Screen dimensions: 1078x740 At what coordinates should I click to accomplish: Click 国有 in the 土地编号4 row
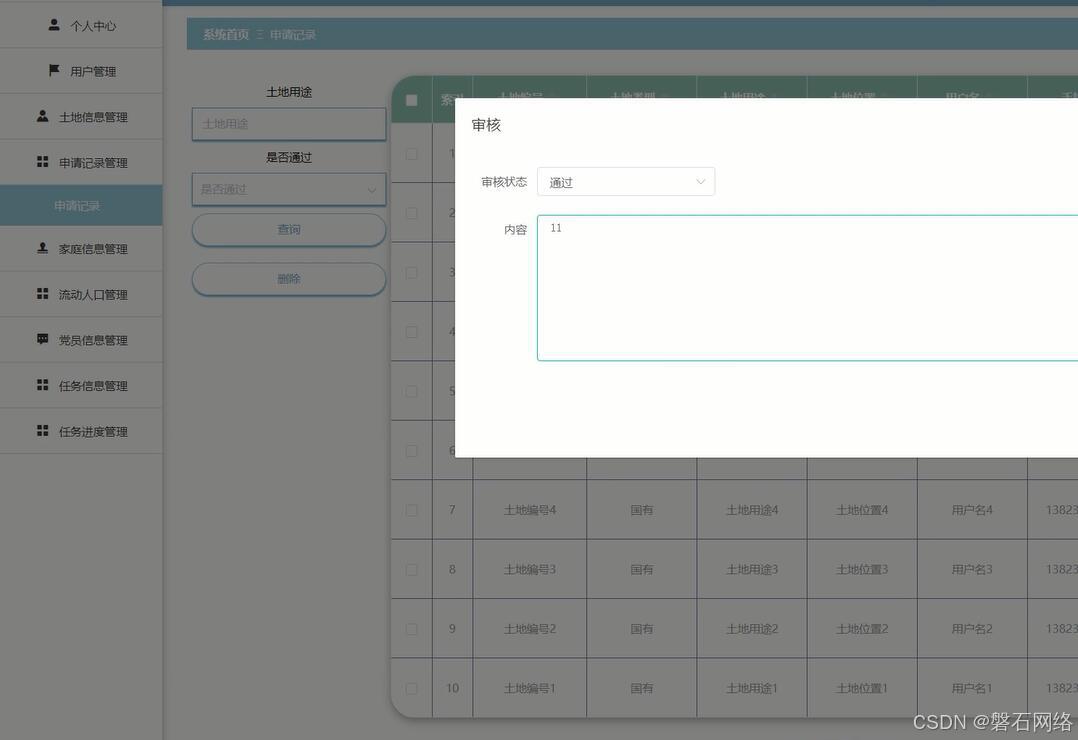point(641,510)
